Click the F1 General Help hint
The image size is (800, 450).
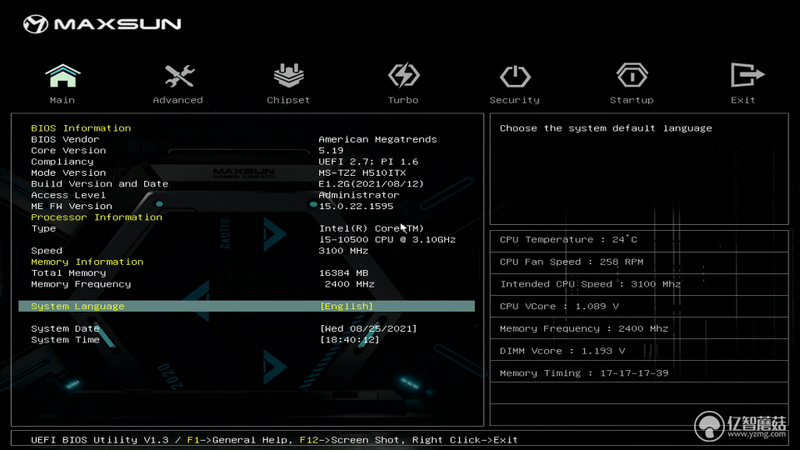(x=240, y=440)
